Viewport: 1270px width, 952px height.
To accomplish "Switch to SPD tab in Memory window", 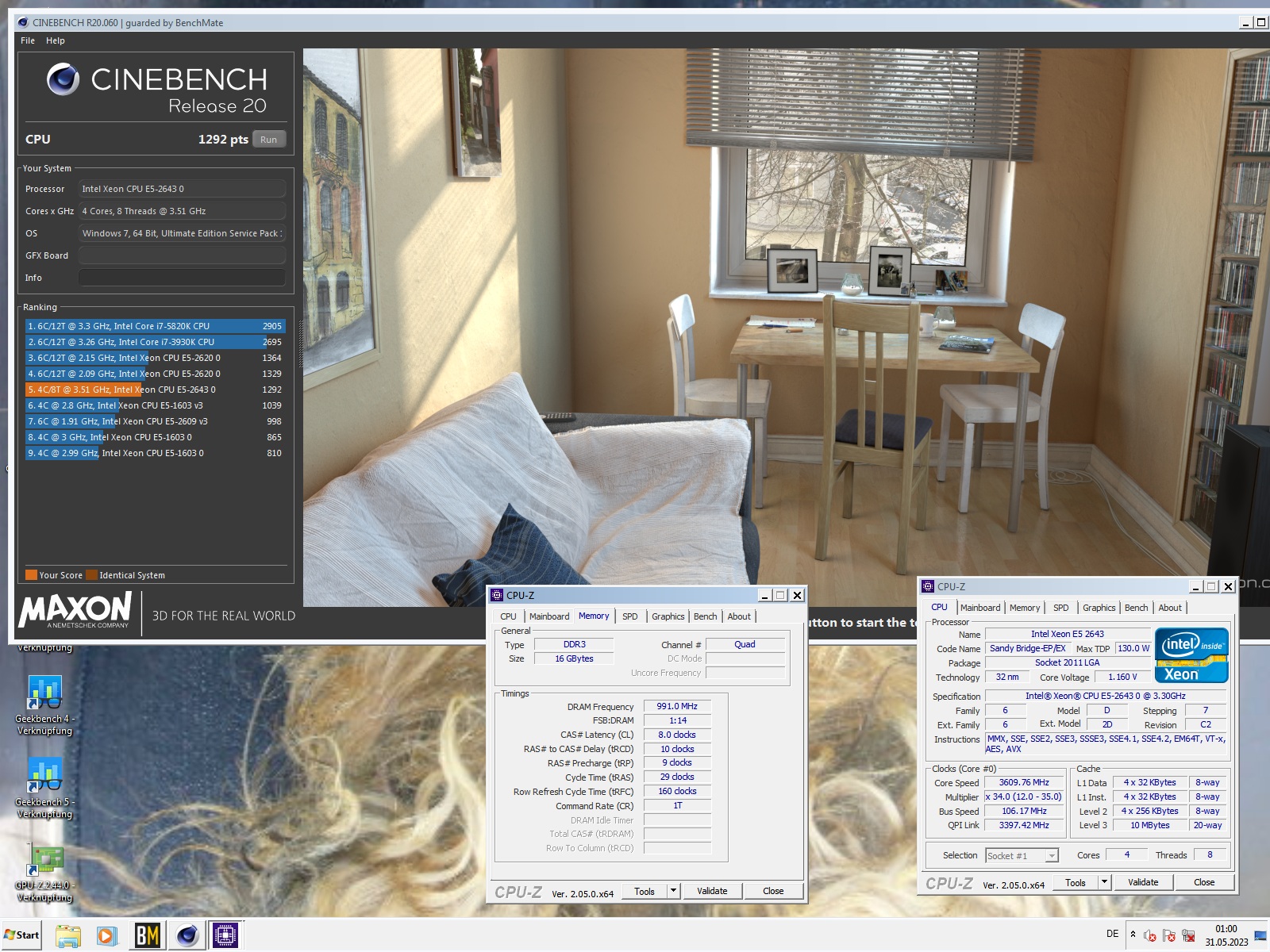I will [630, 616].
